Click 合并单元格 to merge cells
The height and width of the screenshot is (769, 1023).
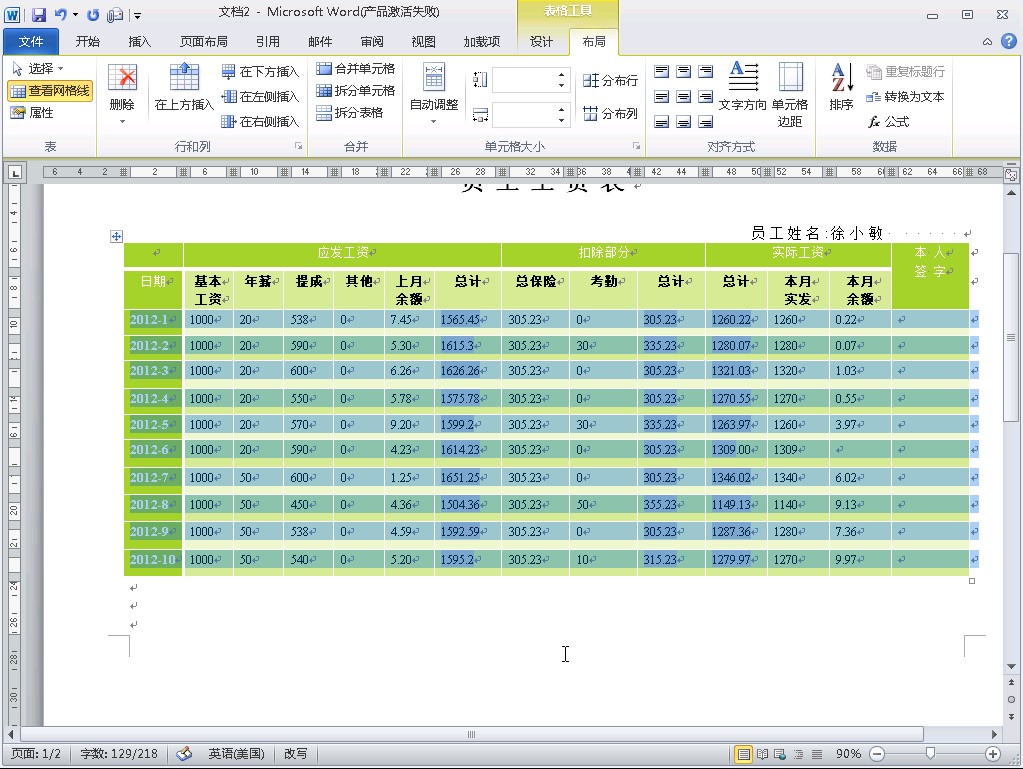(355, 69)
